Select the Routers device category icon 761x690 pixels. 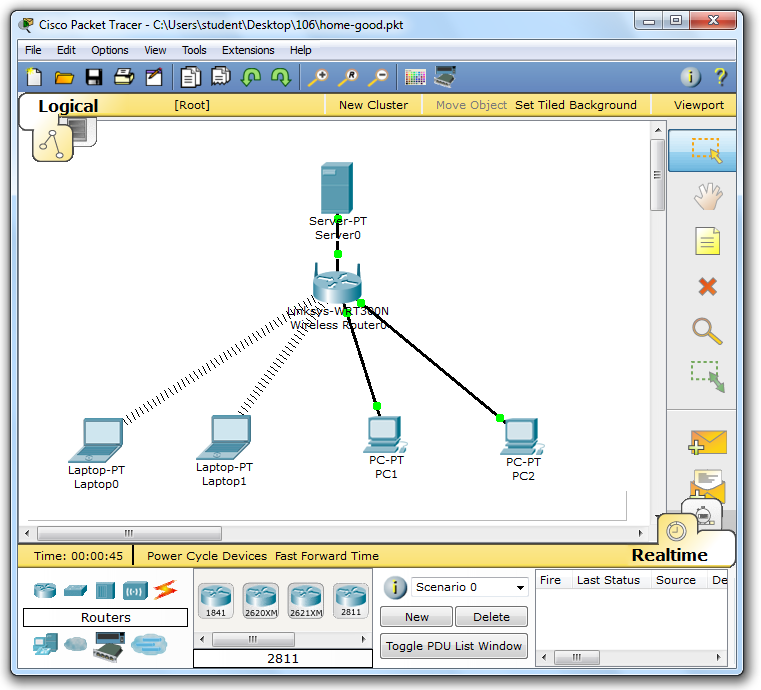click(x=45, y=590)
